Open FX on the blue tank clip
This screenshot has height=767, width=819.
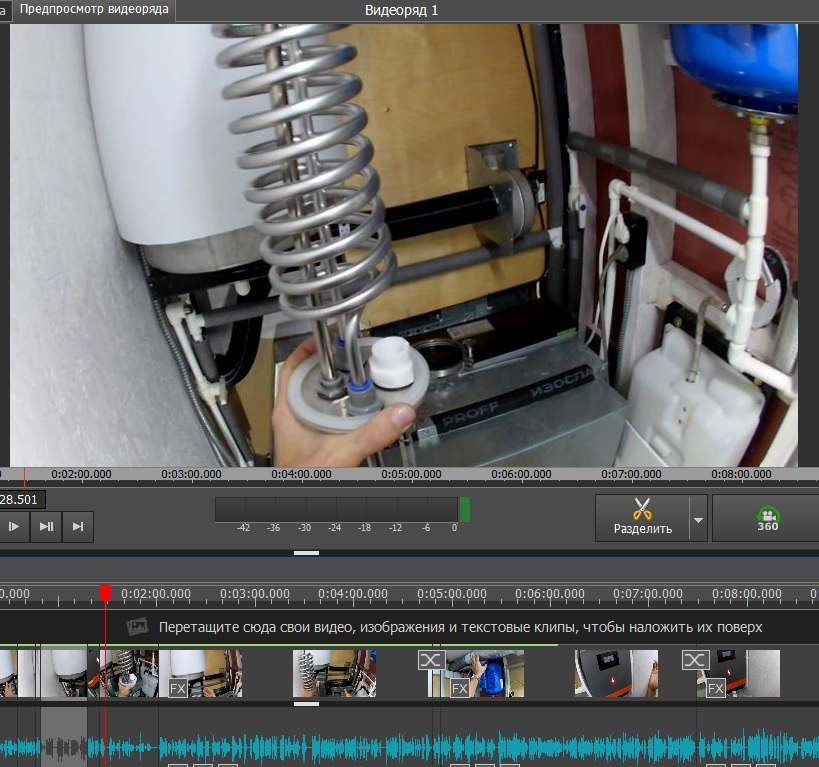pyautogui.click(x=459, y=688)
